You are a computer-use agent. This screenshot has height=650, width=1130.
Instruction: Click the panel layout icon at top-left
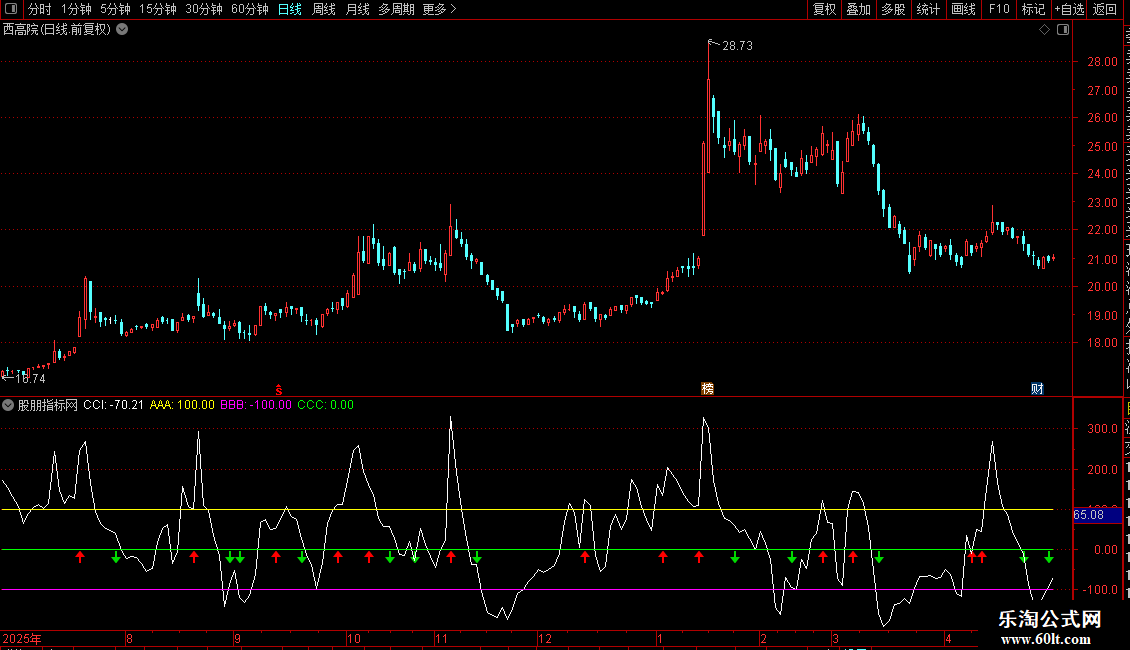11,9
